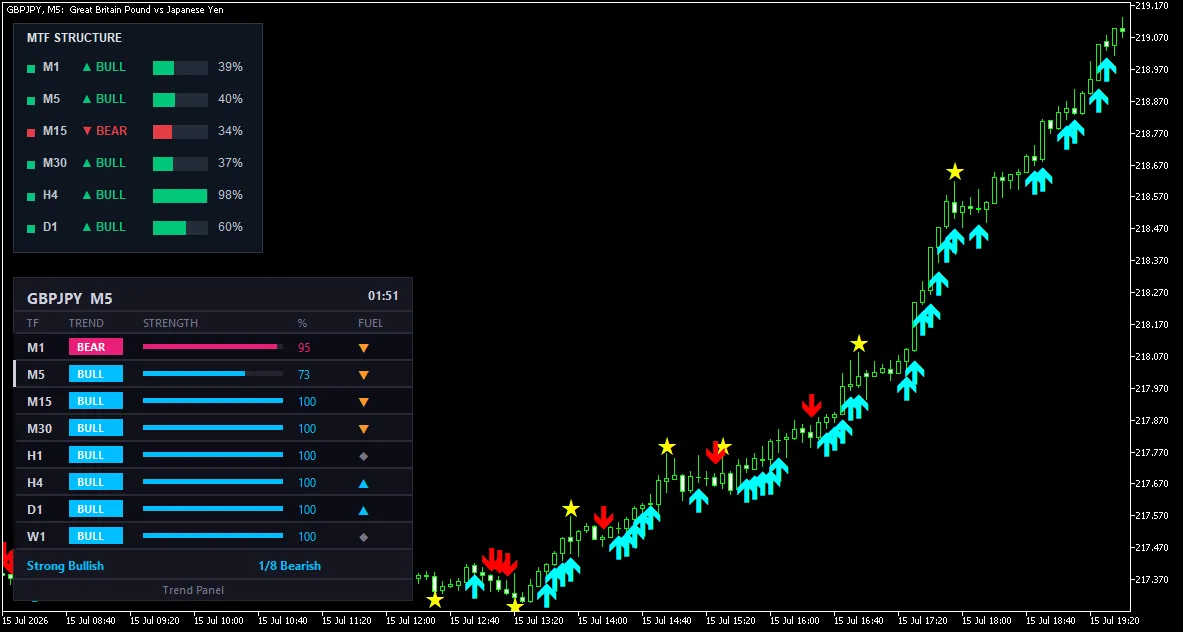This screenshot has height=632, width=1183.
Task: Click the Trend Panel footer button
Action: point(193,590)
